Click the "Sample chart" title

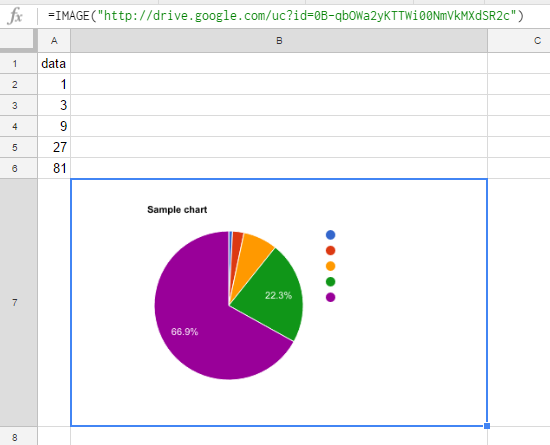point(177,210)
